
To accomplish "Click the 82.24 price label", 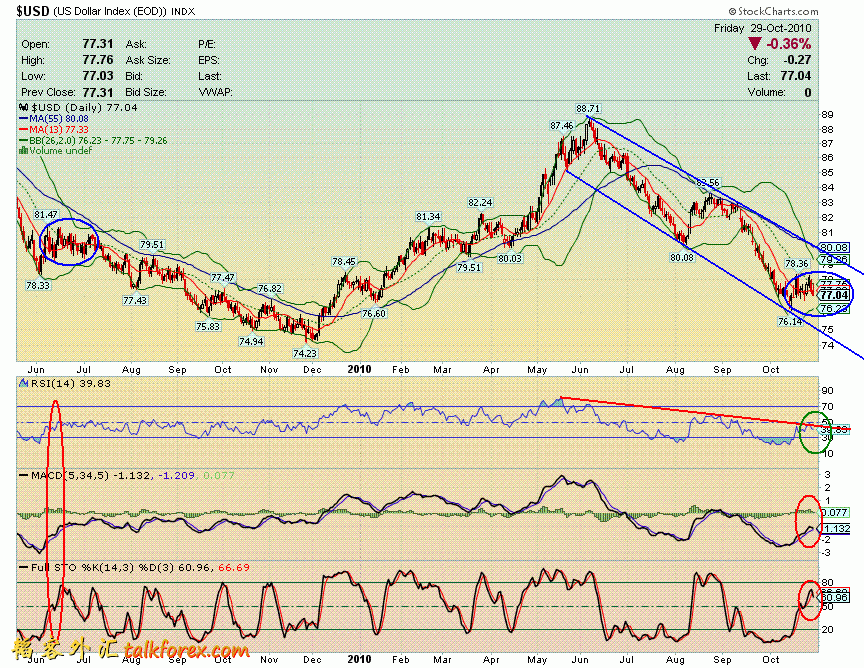I will click(x=480, y=202).
